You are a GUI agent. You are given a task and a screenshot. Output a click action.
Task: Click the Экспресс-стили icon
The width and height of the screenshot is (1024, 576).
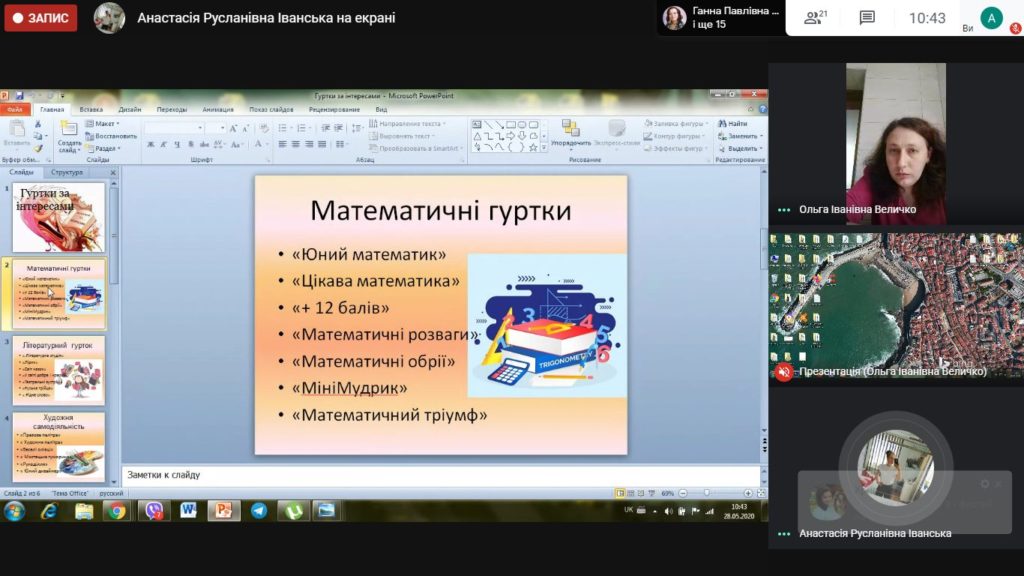click(x=616, y=128)
